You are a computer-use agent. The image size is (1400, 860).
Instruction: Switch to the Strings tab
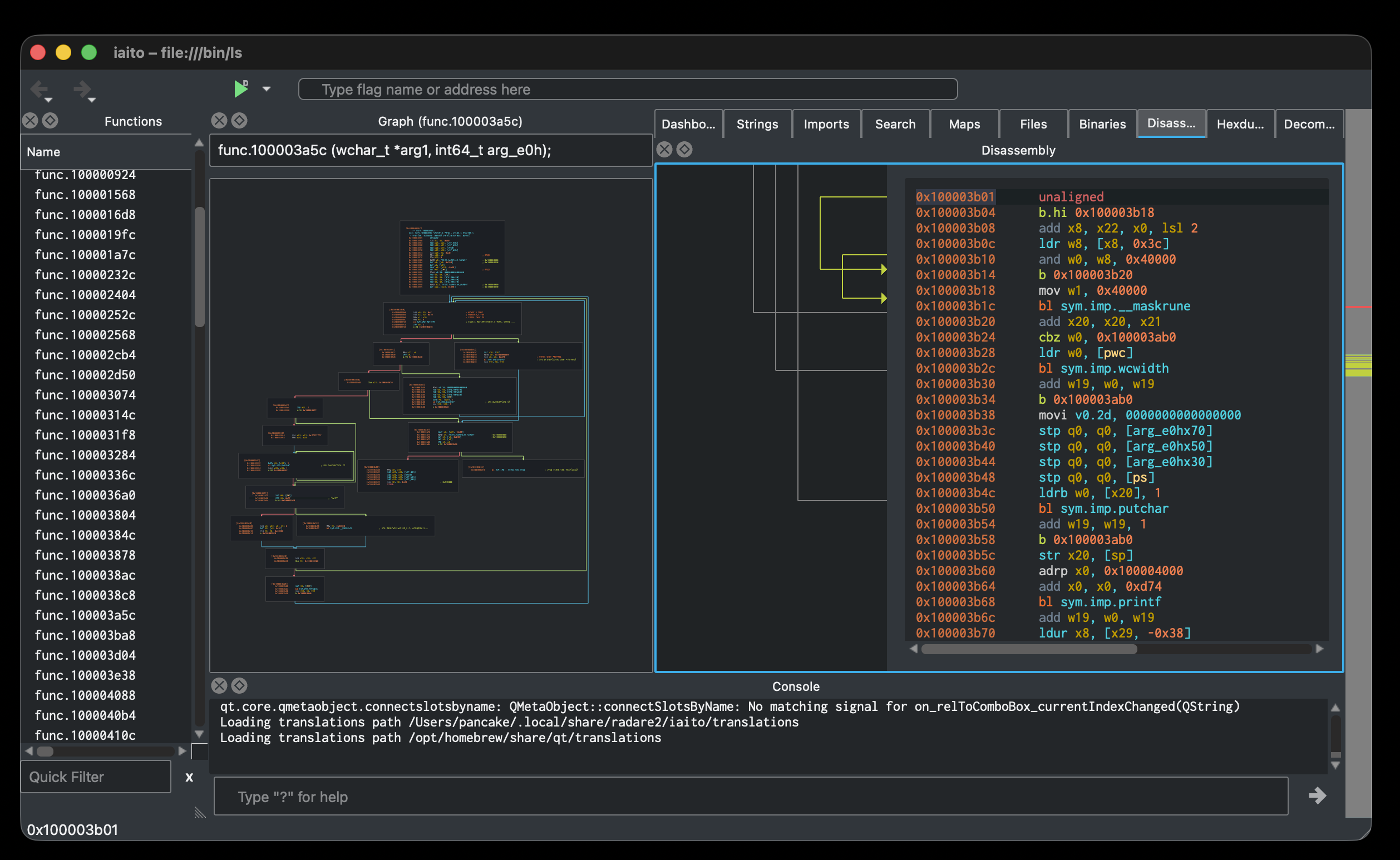coord(757,124)
